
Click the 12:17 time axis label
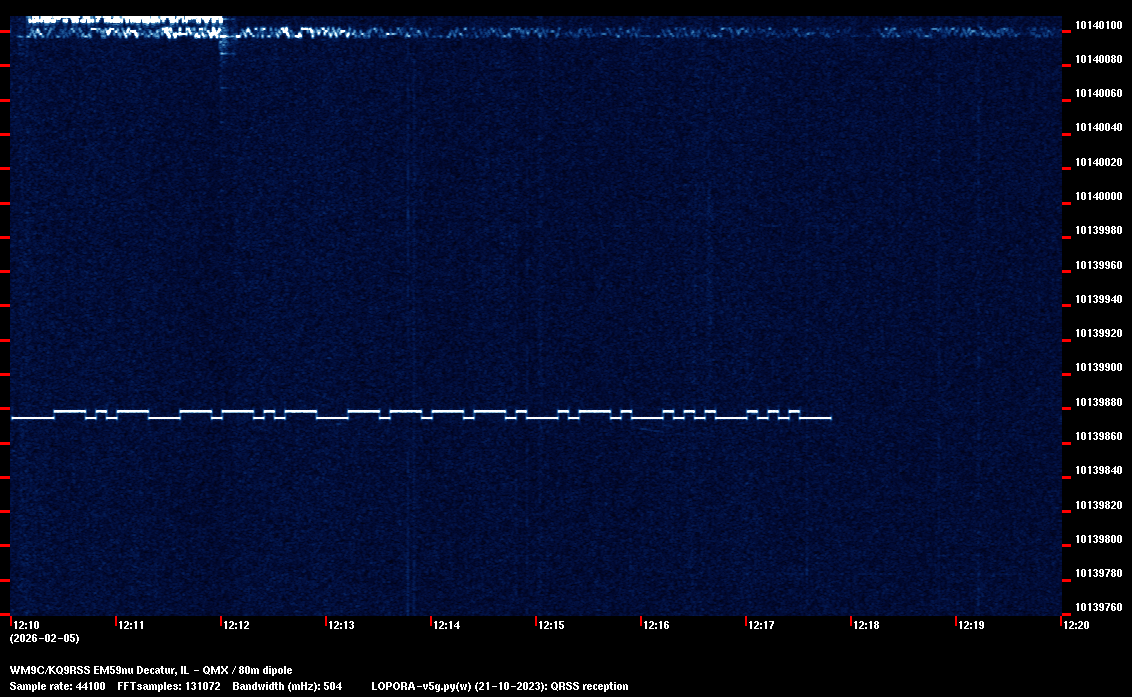tap(761, 626)
